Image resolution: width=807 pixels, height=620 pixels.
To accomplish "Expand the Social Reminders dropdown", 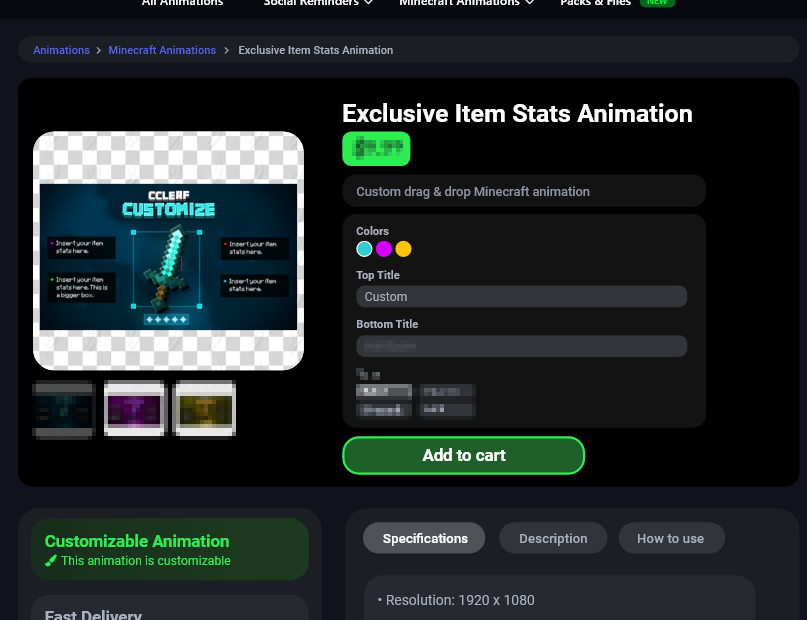I will (x=318, y=3).
